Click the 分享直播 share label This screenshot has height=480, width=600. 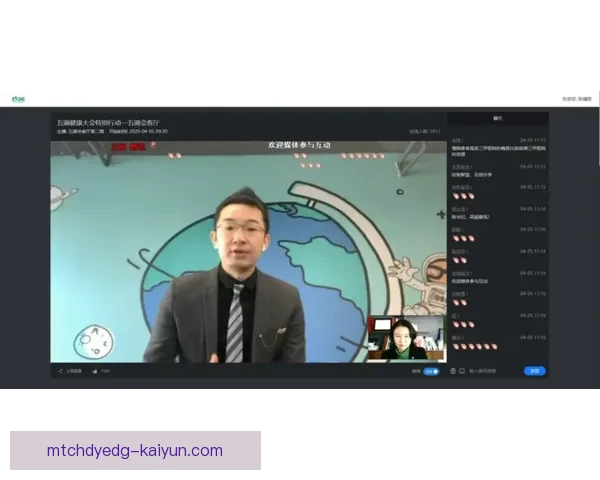pos(74,371)
